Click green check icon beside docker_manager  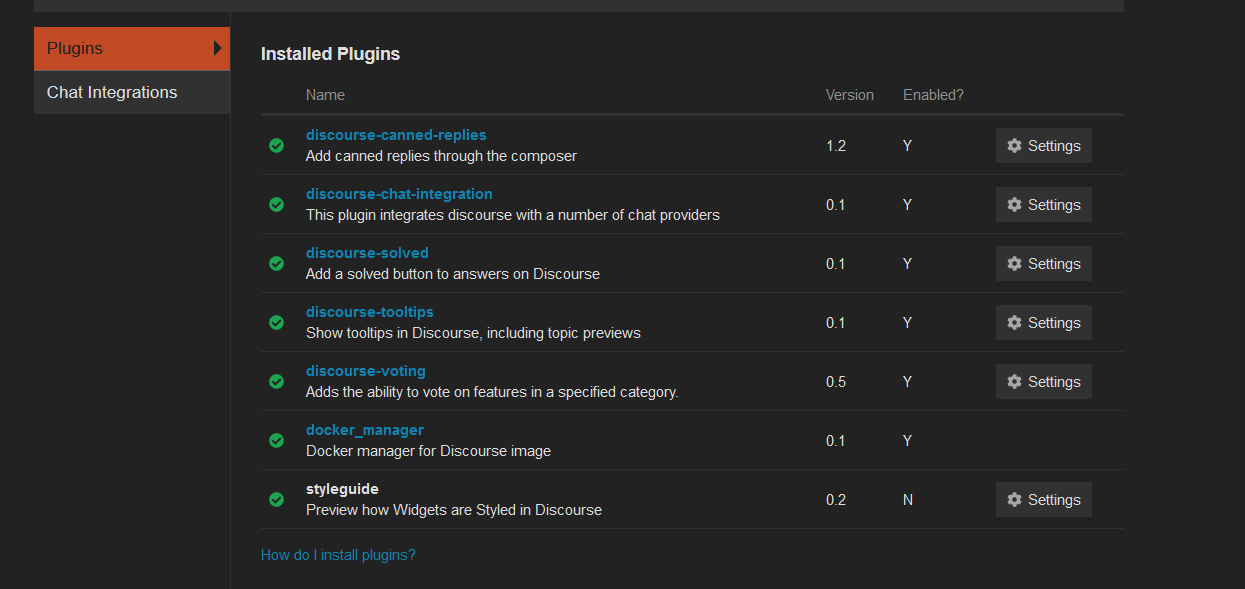pyautogui.click(x=276, y=441)
